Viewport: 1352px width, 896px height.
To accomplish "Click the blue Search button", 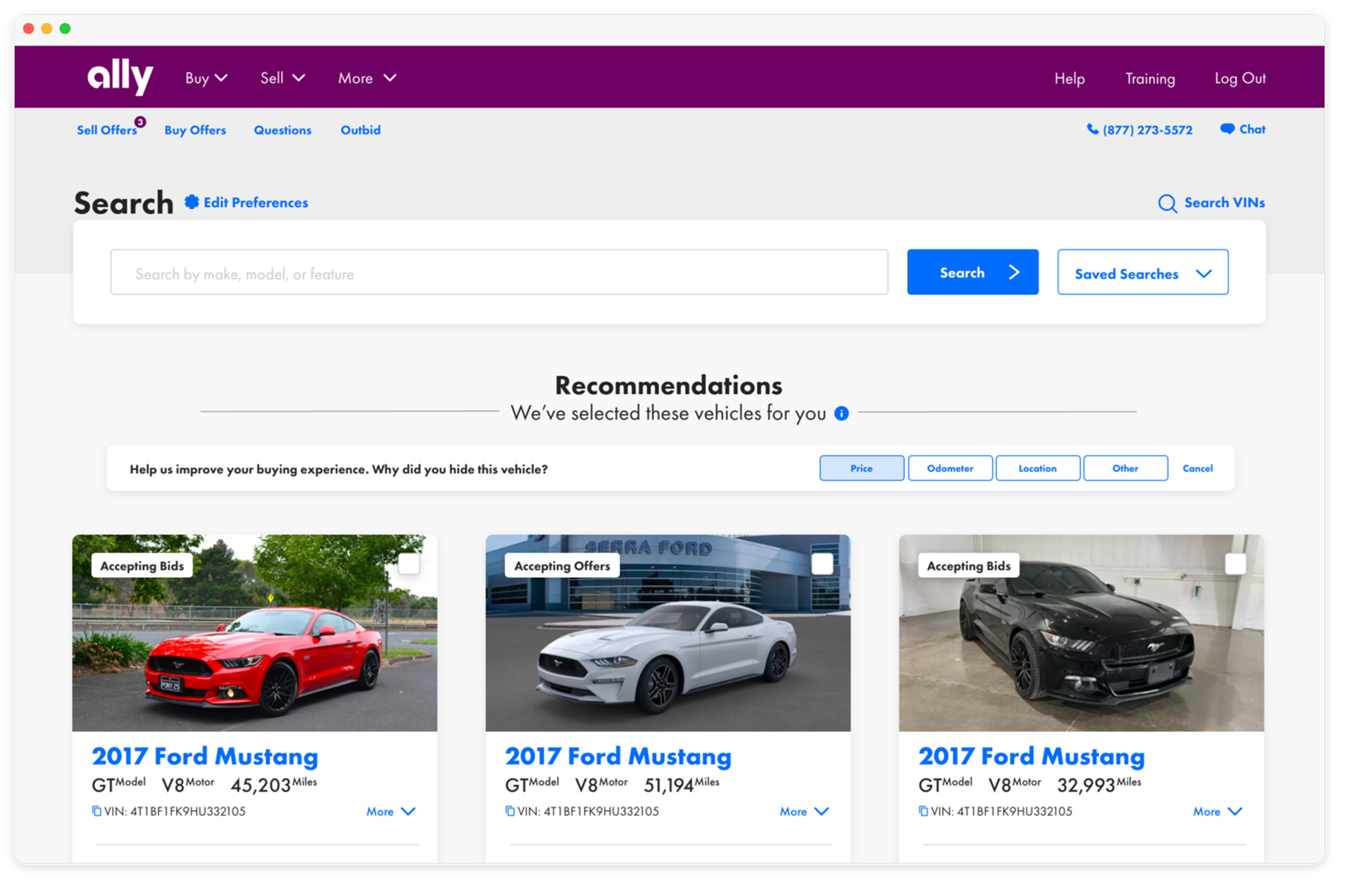I will click(x=972, y=272).
